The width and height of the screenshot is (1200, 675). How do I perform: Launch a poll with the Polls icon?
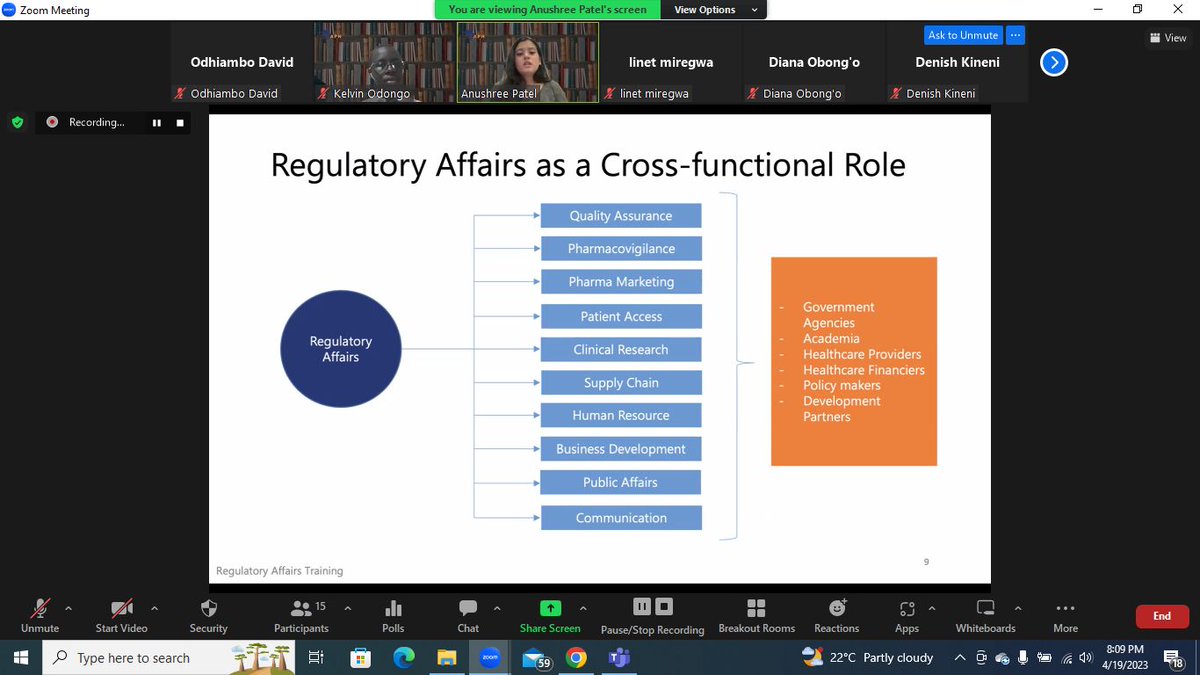(392, 615)
